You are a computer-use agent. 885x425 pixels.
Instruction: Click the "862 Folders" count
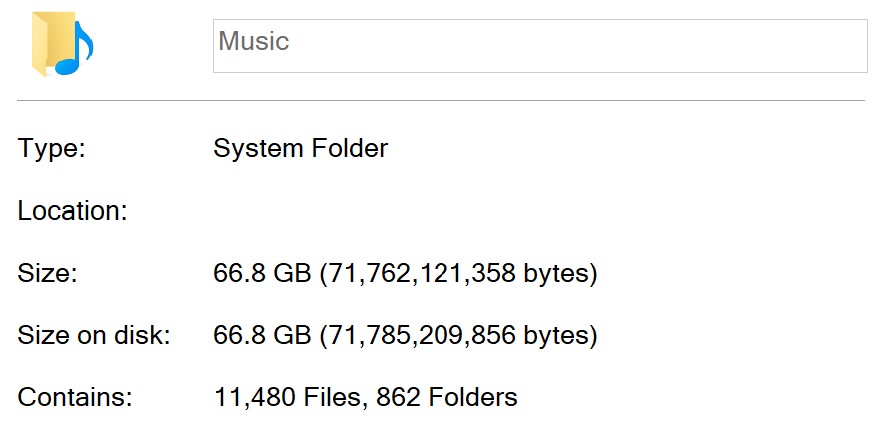coord(446,397)
